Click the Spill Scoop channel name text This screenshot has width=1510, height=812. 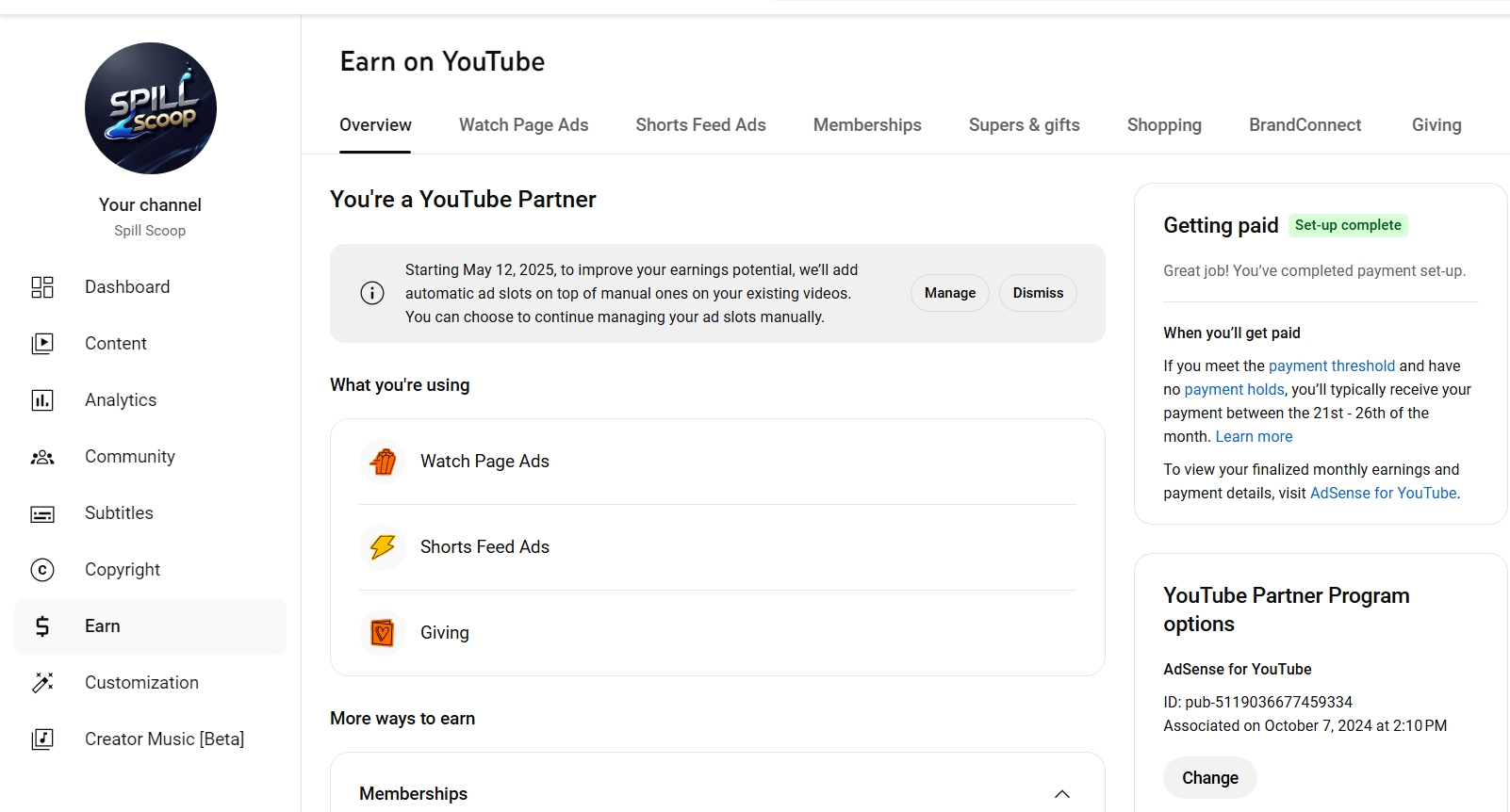[x=150, y=231]
